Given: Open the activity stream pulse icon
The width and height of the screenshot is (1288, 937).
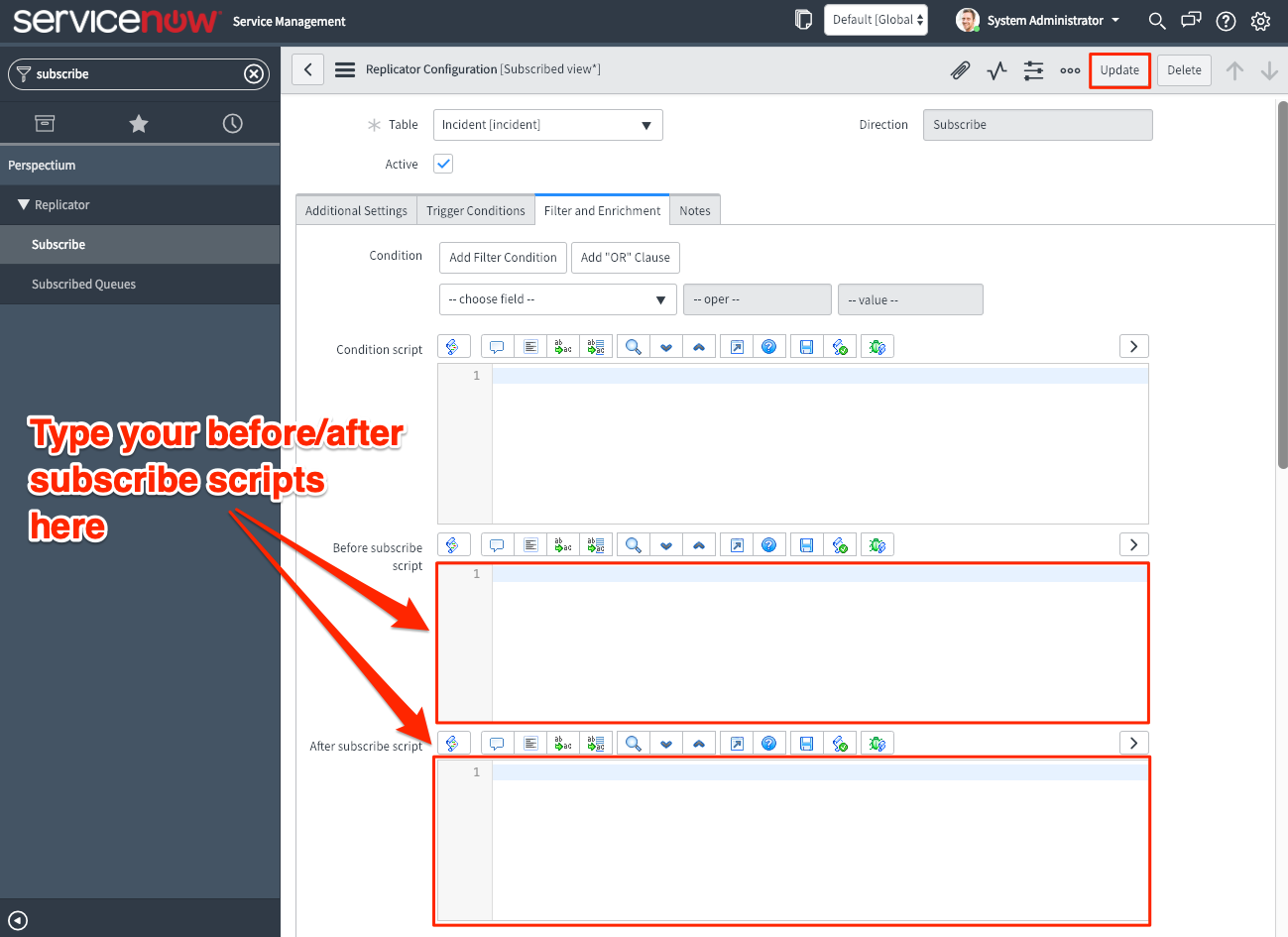Looking at the screenshot, I should tap(996, 70).
